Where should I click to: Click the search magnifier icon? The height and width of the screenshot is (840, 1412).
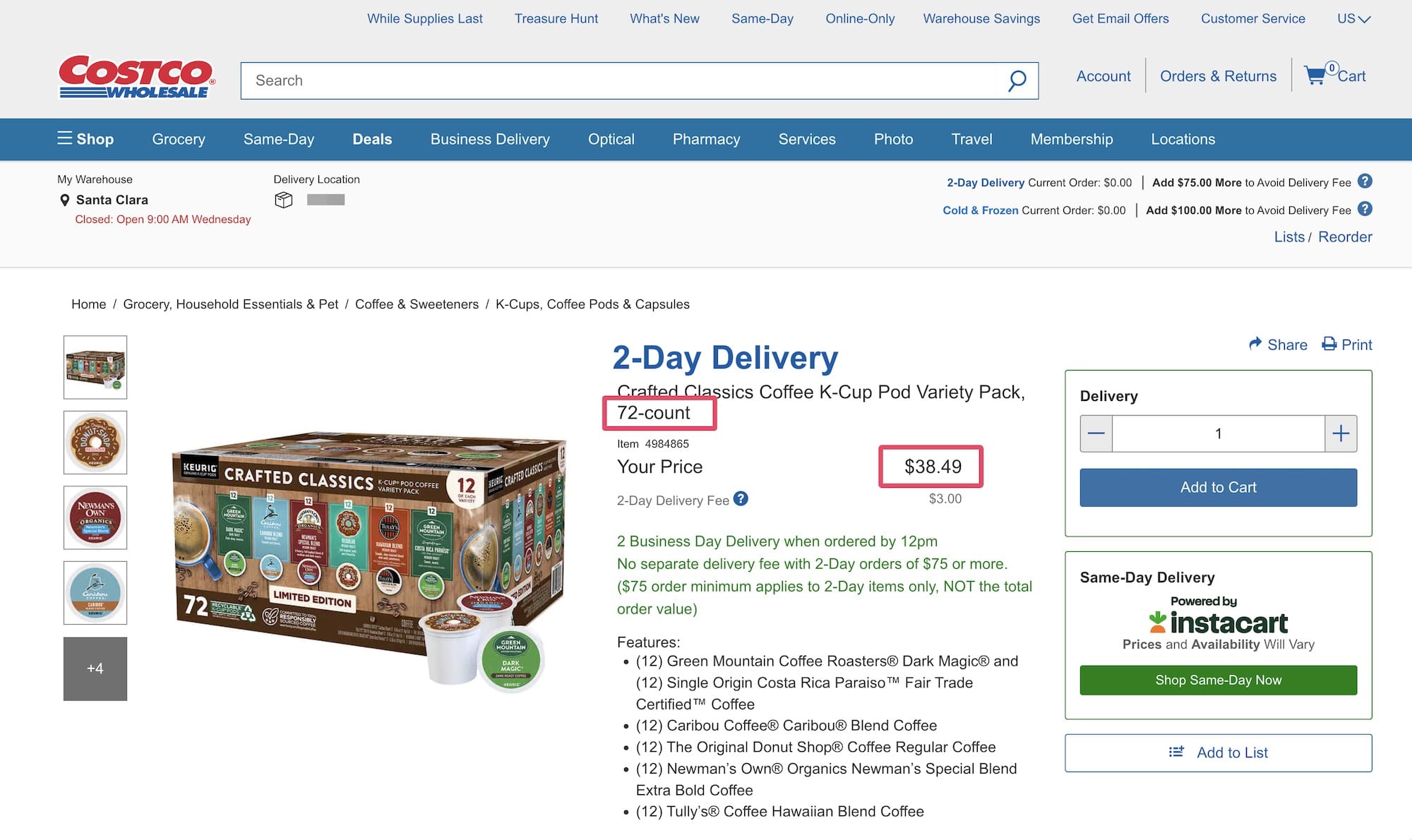(1017, 80)
